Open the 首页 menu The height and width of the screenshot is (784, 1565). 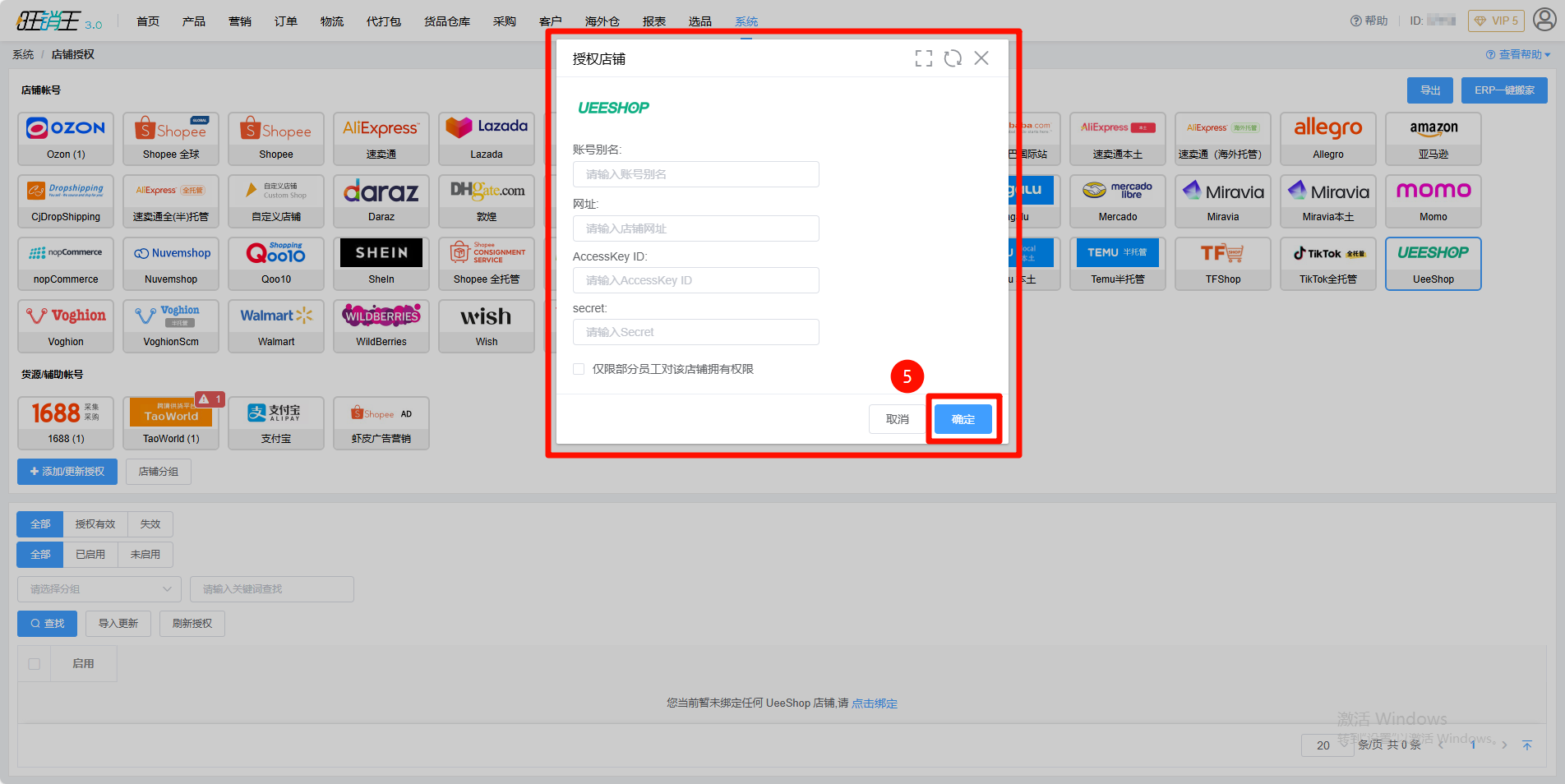coord(148,21)
